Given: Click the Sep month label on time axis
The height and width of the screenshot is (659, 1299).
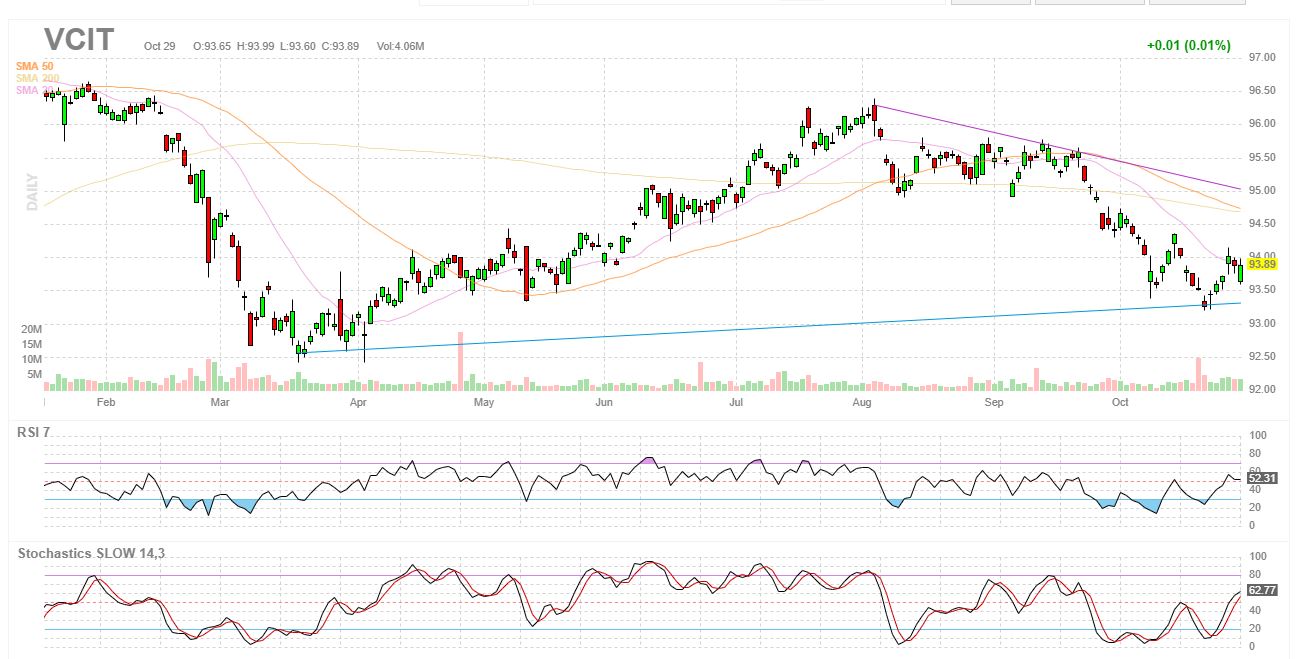Looking at the screenshot, I should point(994,402).
